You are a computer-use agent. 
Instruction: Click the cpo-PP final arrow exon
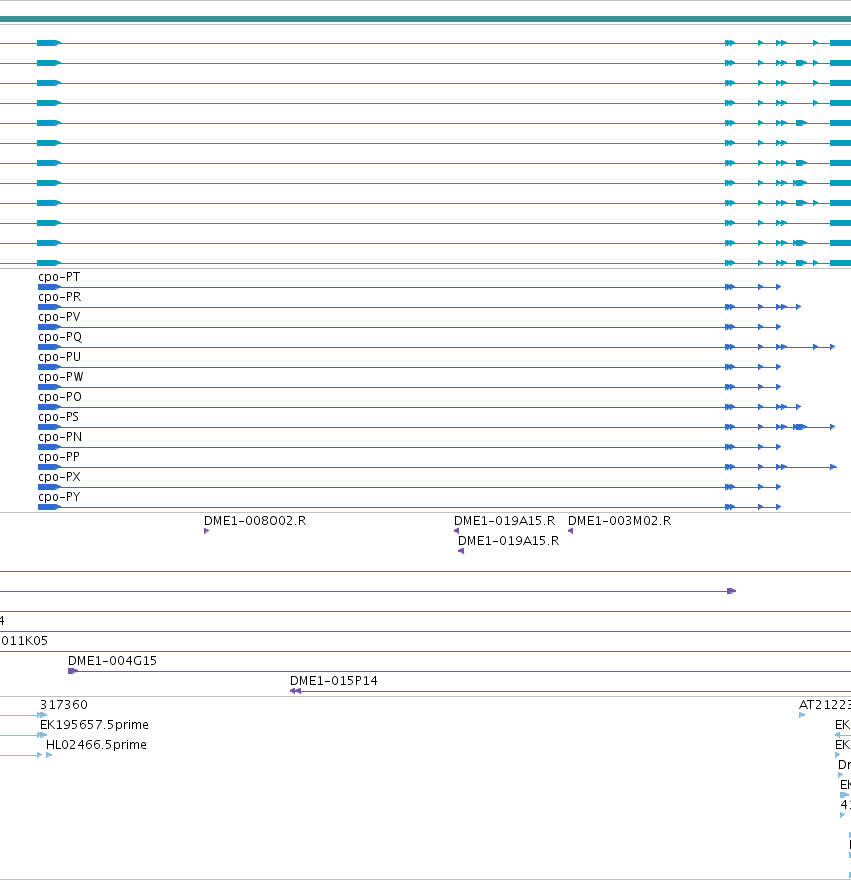point(834,467)
